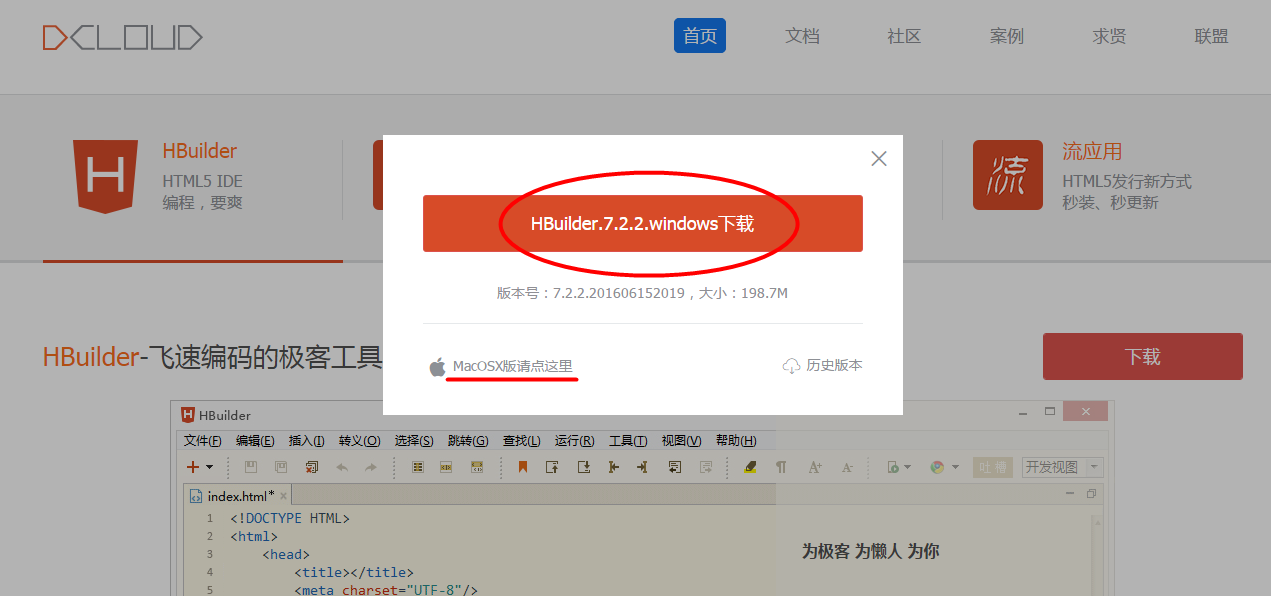Open 插入(I) menu in HBuilder window

pyautogui.click(x=307, y=441)
